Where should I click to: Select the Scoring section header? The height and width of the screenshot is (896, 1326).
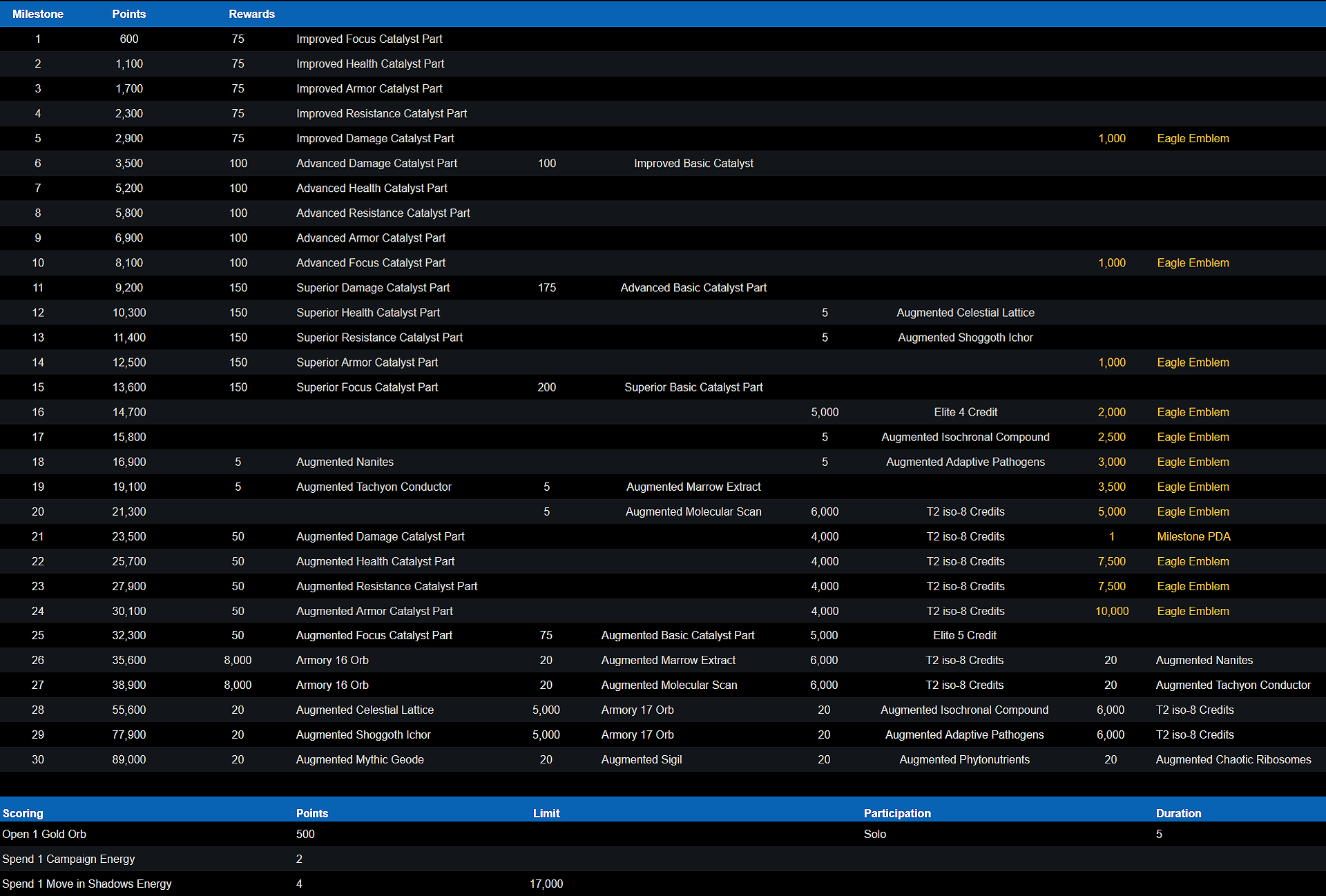[x=23, y=813]
